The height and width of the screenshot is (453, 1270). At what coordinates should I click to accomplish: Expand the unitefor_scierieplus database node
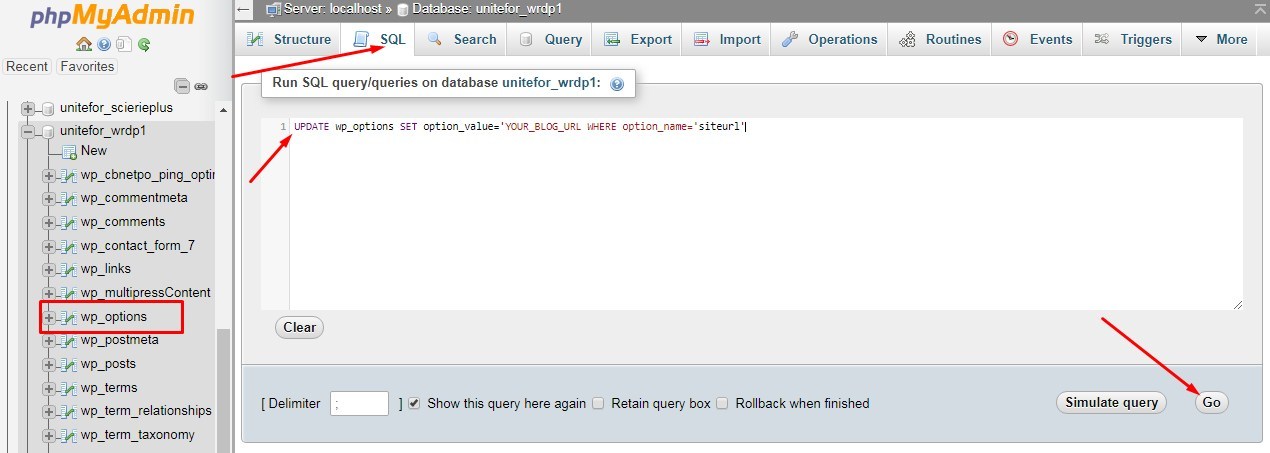point(28,108)
